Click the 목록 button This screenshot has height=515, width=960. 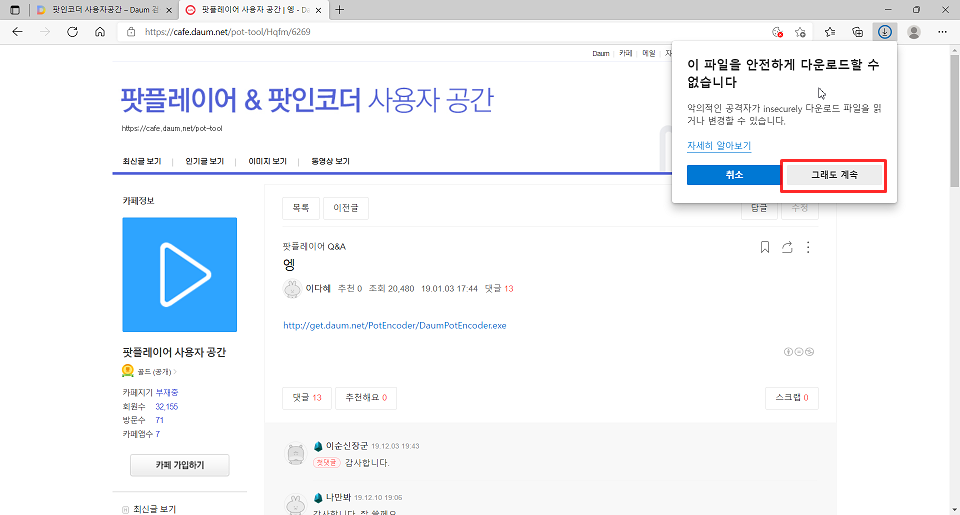coord(301,208)
